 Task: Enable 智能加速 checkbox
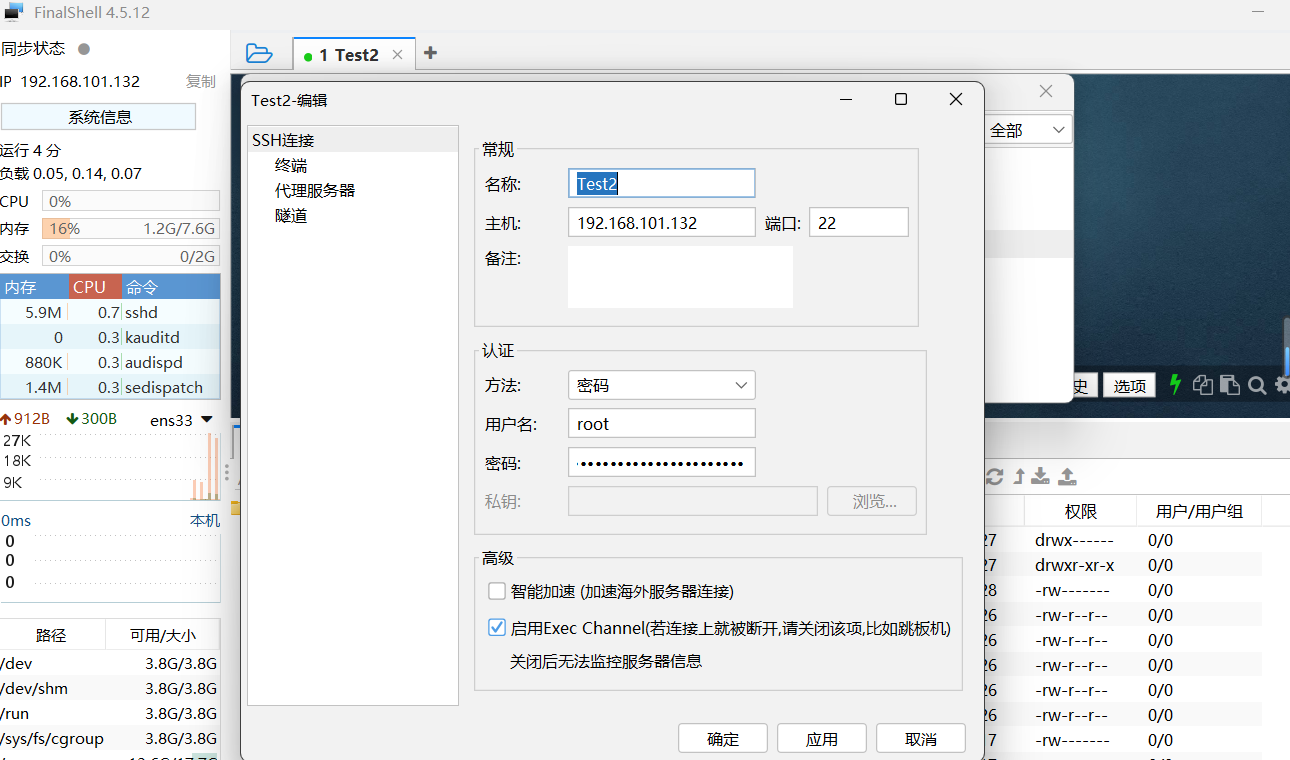pyautogui.click(x=497, y=591)
